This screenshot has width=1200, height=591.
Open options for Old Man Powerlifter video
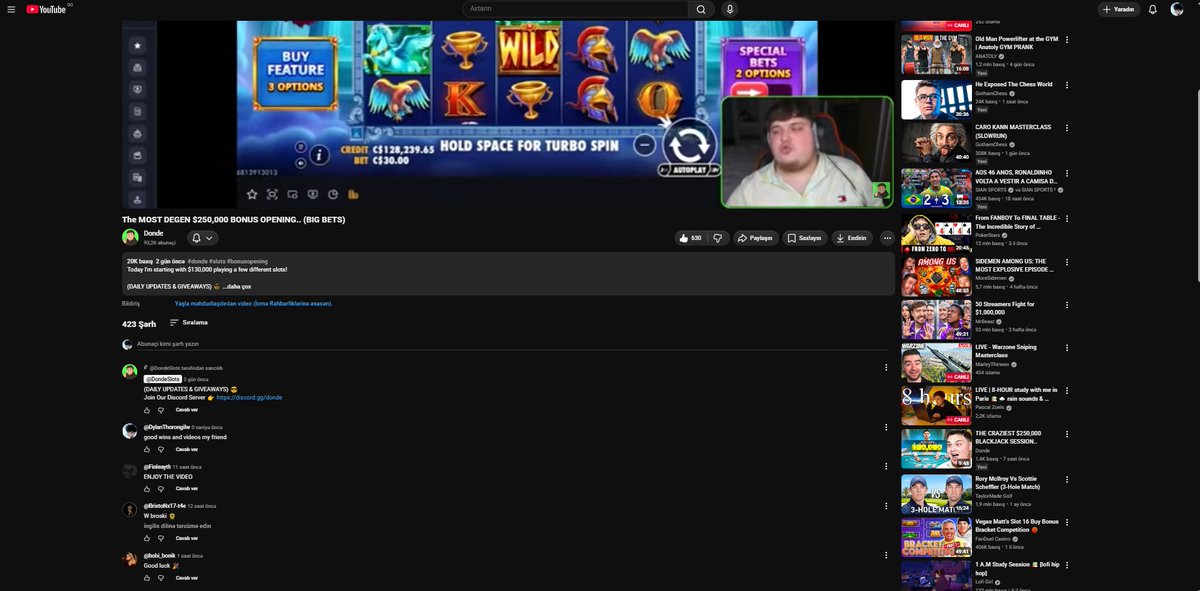1067,41
